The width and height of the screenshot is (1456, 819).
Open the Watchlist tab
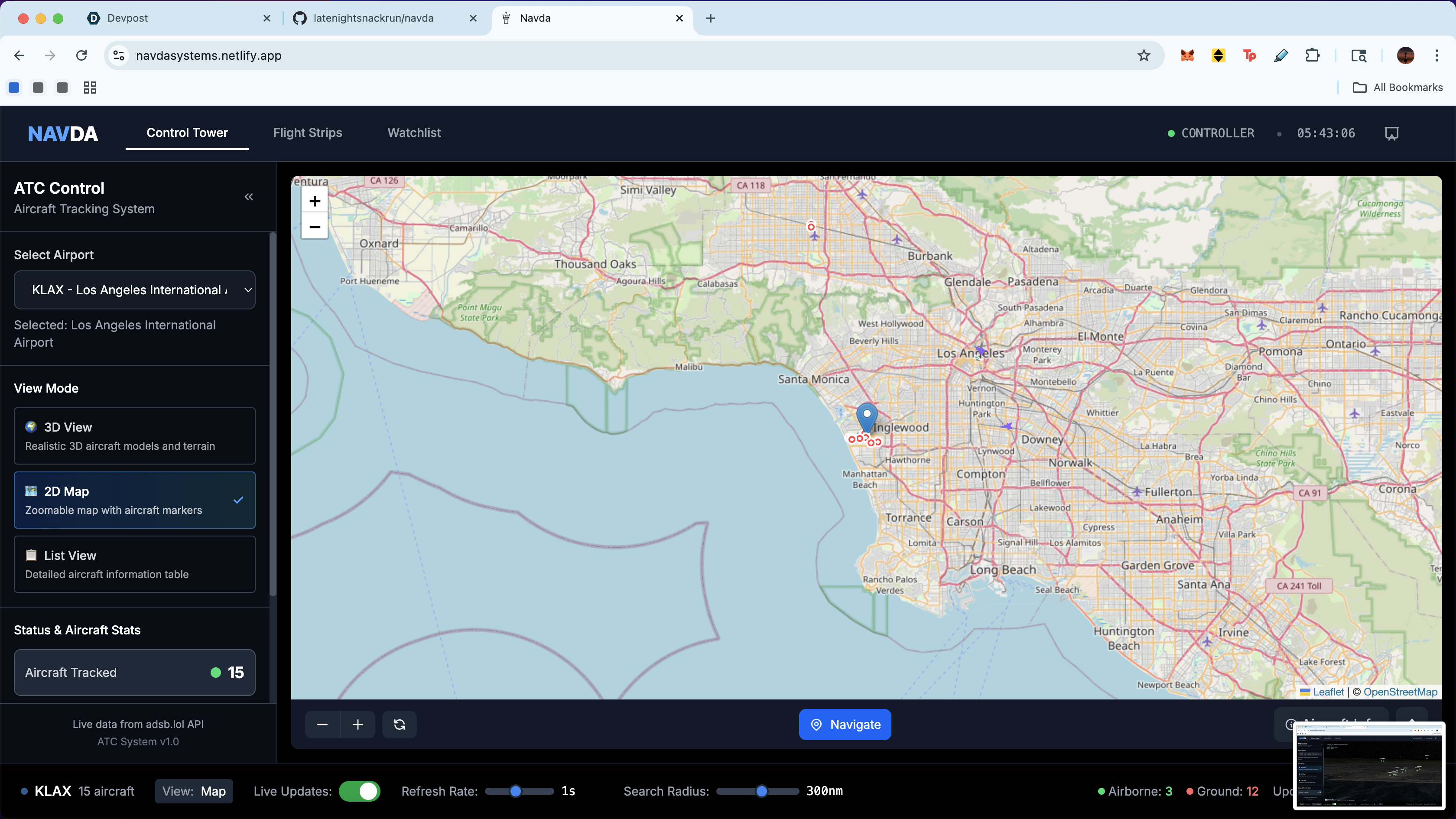click(414, 133)
